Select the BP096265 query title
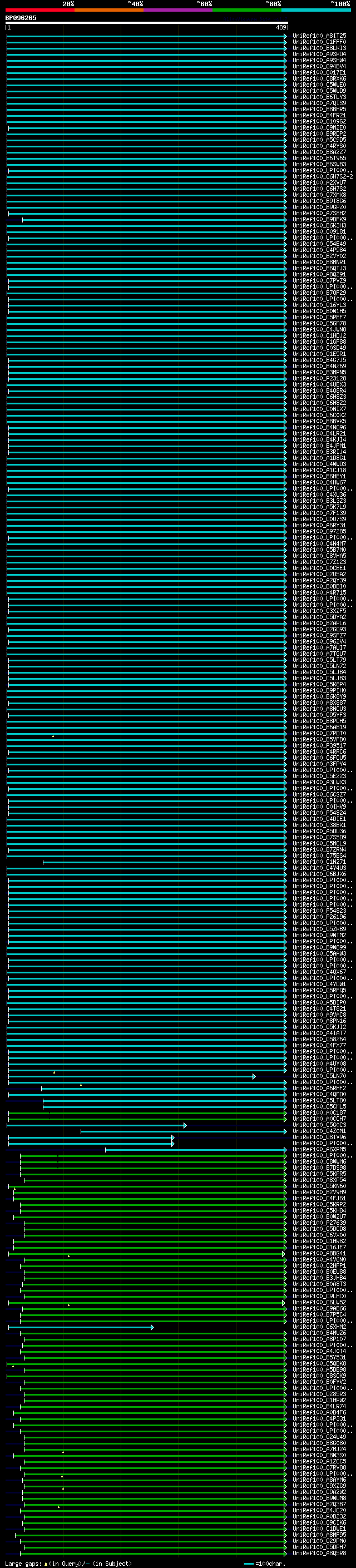 tap(21, 18)
